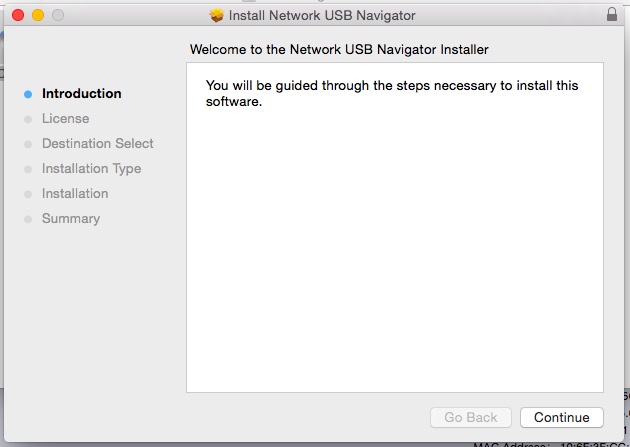Click the 'You will be guided' paragraph
The width and height of the screenshot is (630, 447).
(x=392, y=93)
